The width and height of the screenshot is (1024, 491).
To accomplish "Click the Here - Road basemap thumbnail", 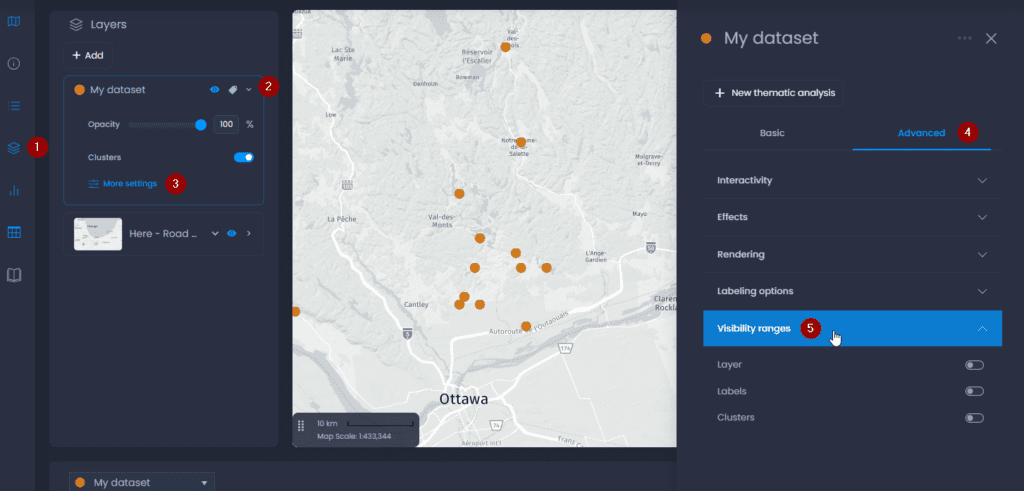I will pos(98,234).
